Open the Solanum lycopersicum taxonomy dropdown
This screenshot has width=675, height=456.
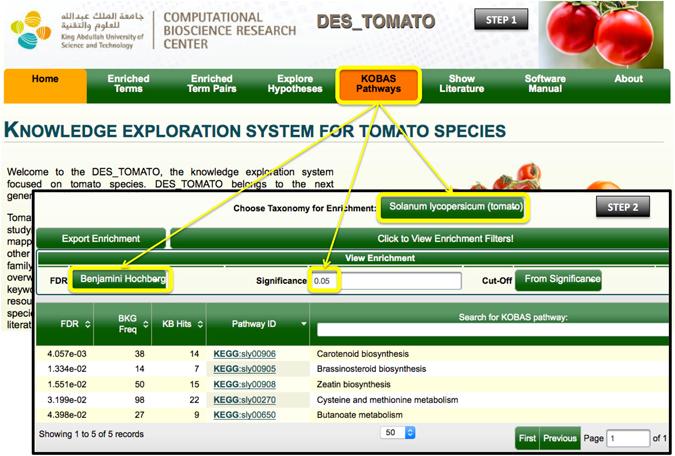[453, 207]
